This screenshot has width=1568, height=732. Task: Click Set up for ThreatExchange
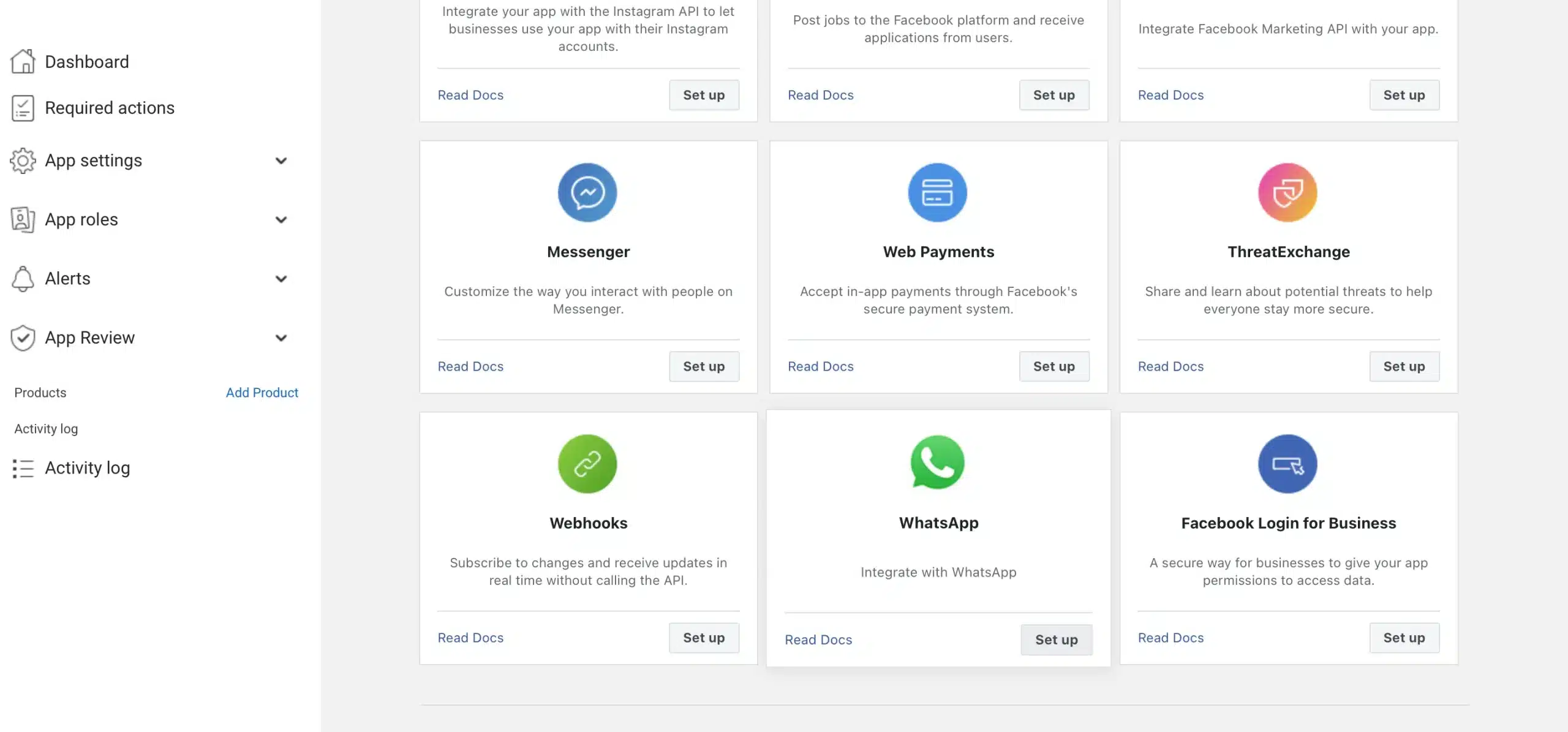point(1404,366)
